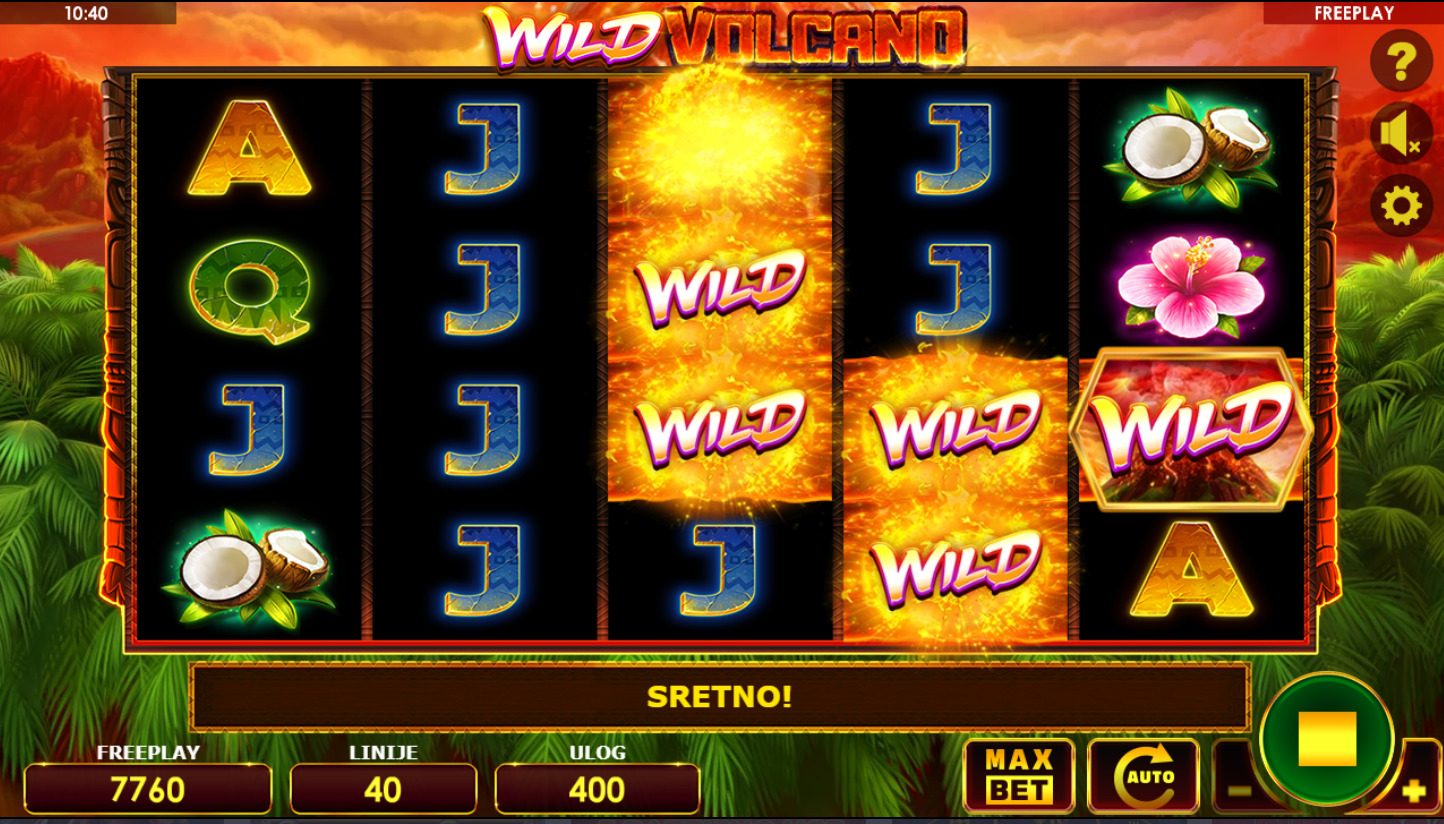The image size is (1444, 824).
Task: Click the Wild Volcano title logo
Action: (725, 38)
